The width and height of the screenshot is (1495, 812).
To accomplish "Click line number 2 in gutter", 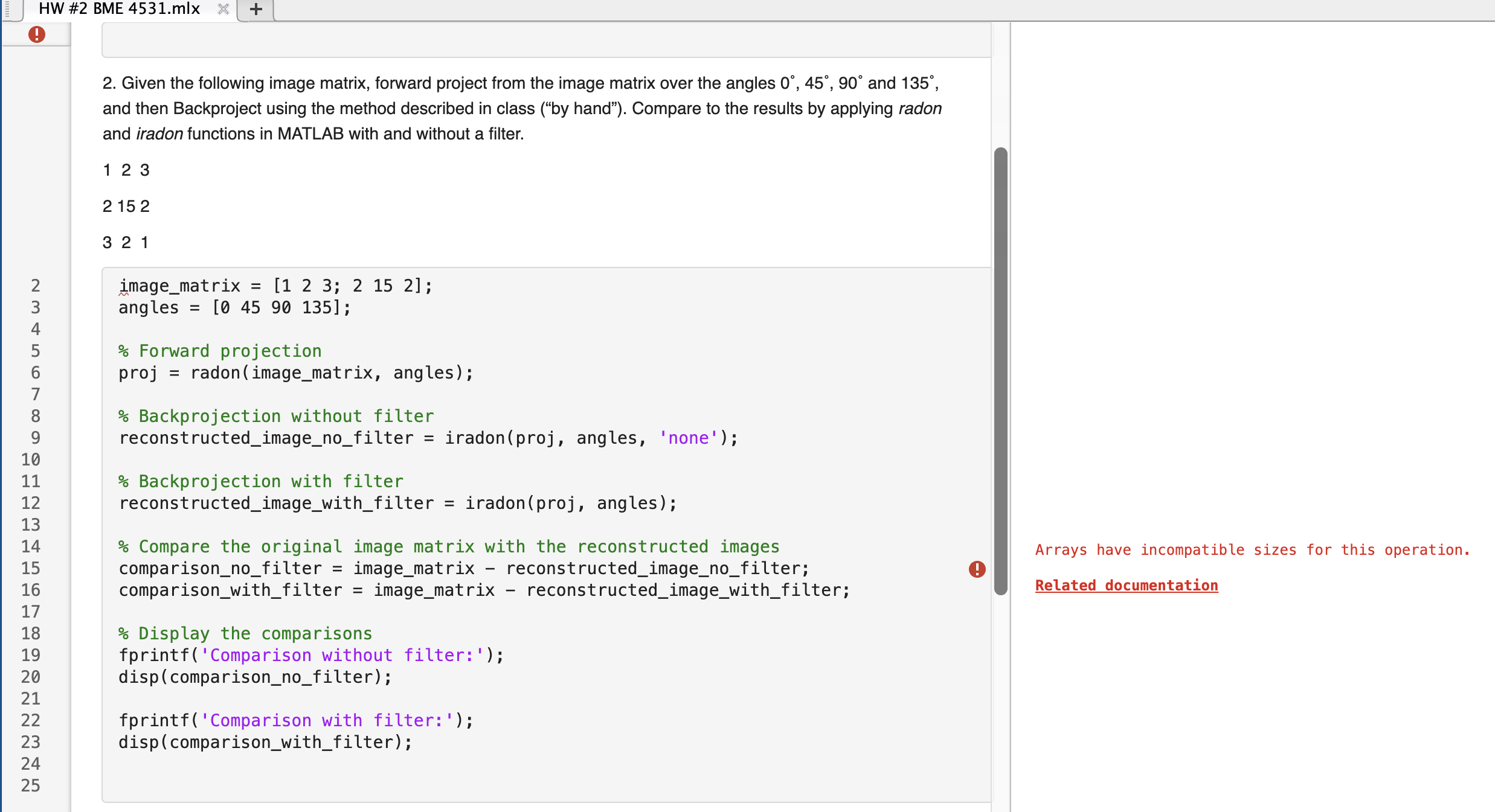I will point(36,286).
